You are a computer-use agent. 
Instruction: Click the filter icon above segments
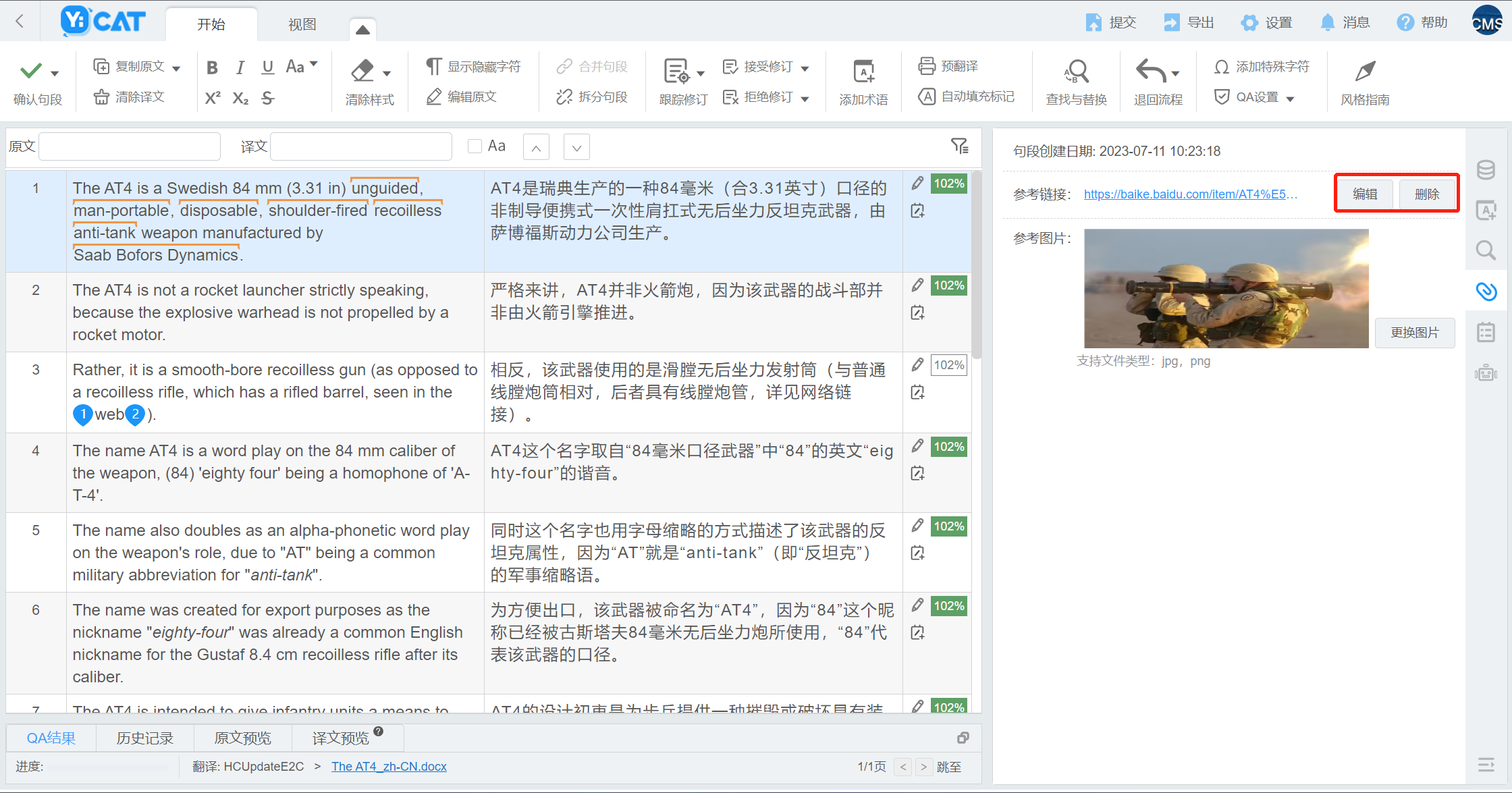coord(959,146)
